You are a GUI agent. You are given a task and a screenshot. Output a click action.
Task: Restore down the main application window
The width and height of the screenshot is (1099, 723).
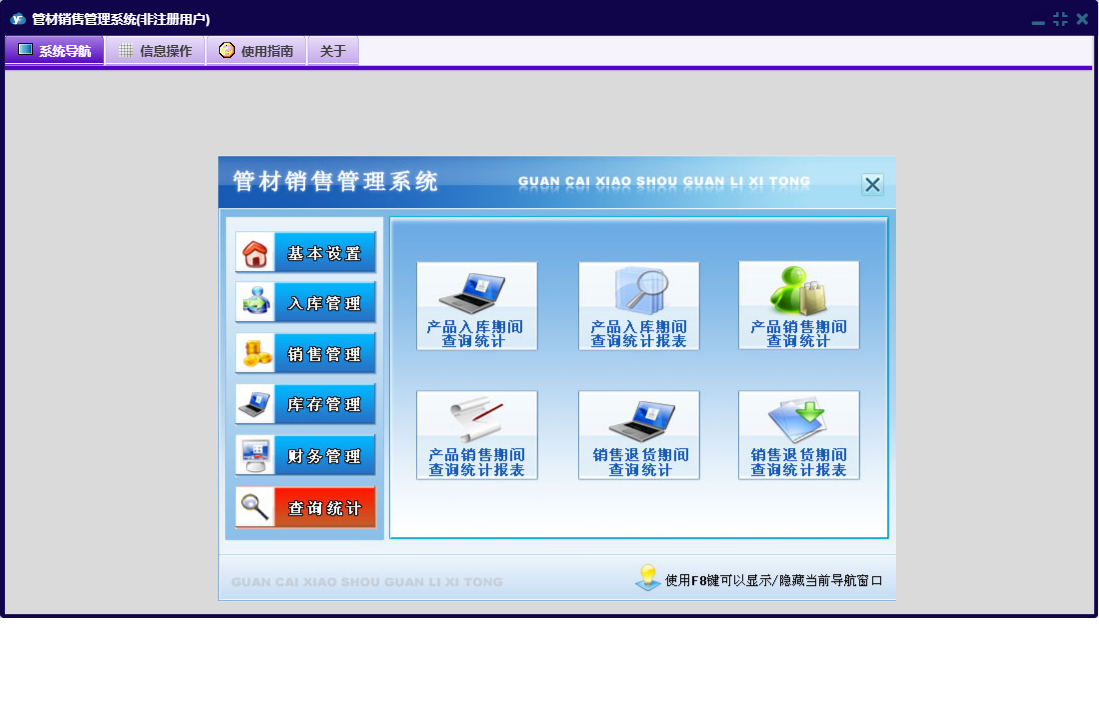pos(1060,19)
